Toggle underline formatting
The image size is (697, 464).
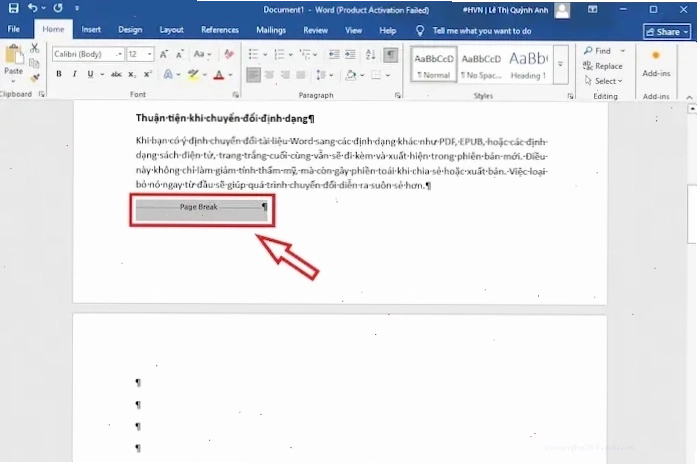(x=90, y=74)
